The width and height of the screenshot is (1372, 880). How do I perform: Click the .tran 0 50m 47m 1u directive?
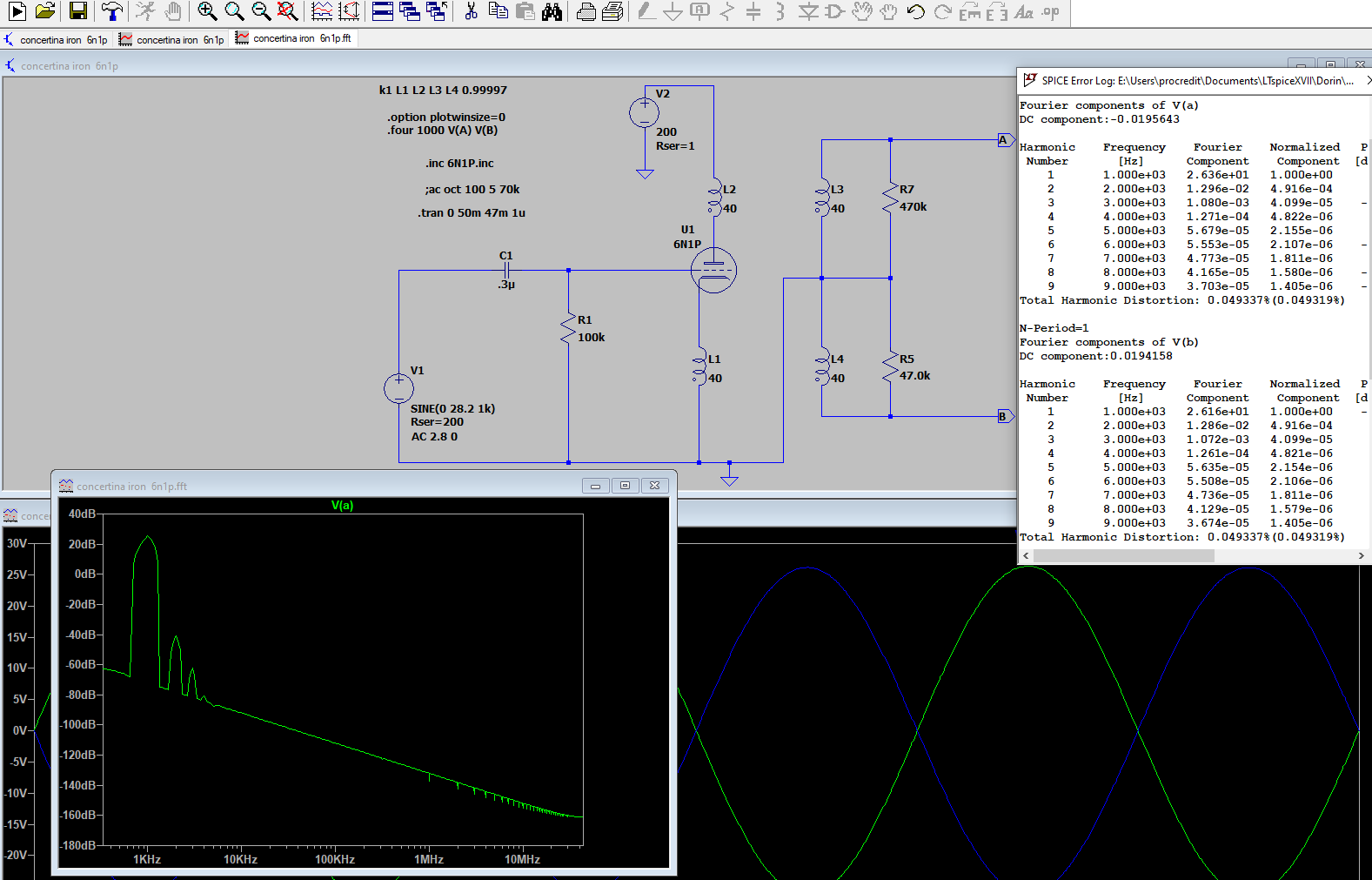pos(471,212)
